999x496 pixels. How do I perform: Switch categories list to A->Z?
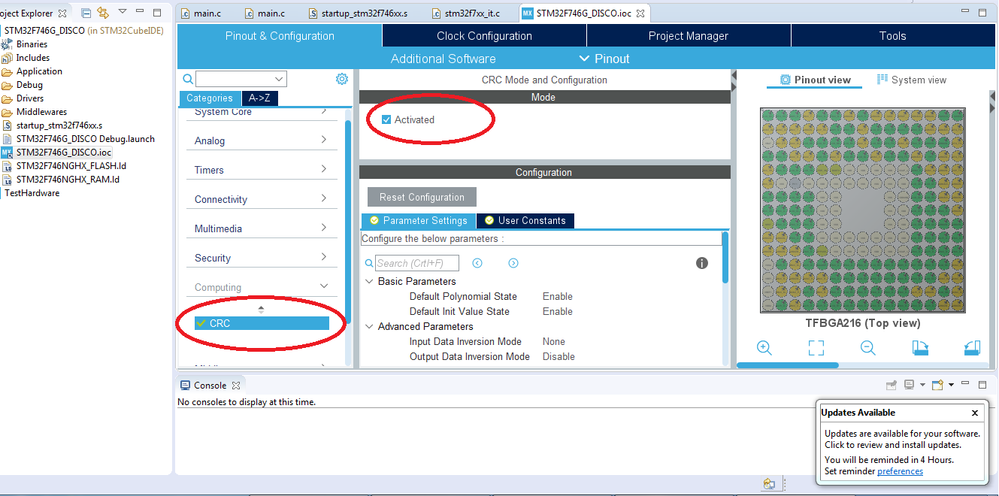(x=260, y=99)
